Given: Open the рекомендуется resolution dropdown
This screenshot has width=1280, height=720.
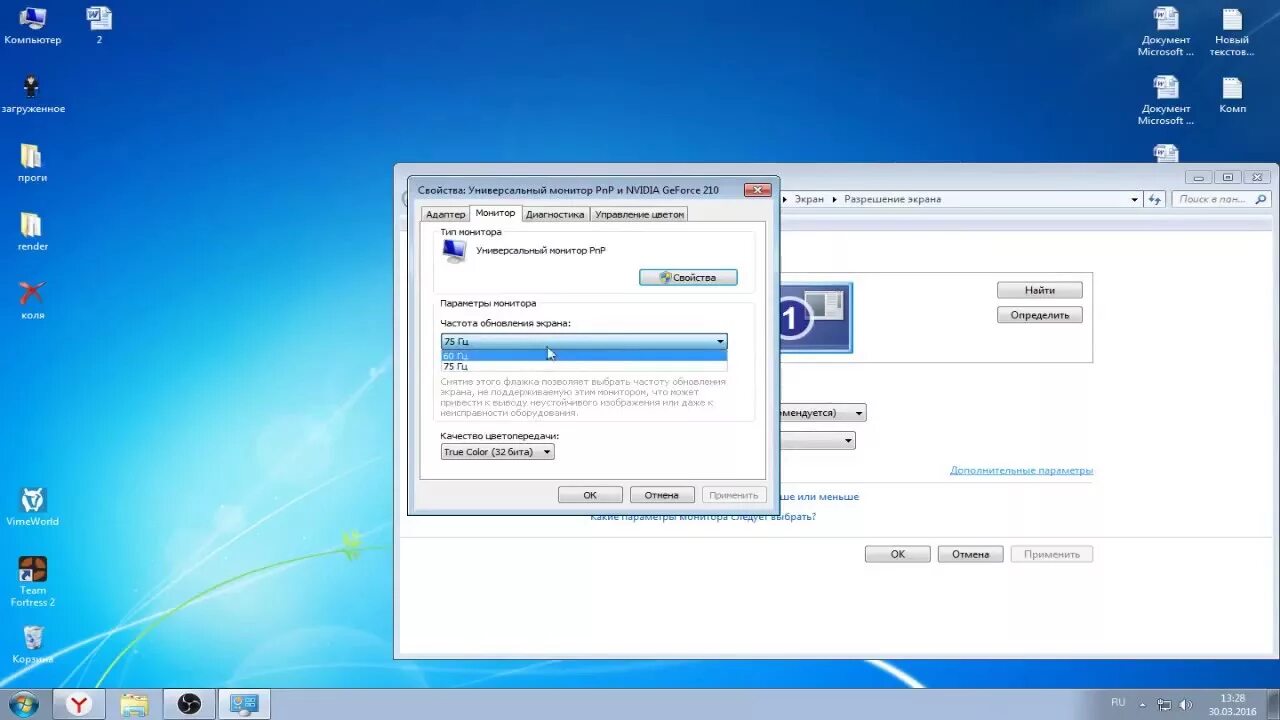Looking at the screenshot, I should (822, 412).
